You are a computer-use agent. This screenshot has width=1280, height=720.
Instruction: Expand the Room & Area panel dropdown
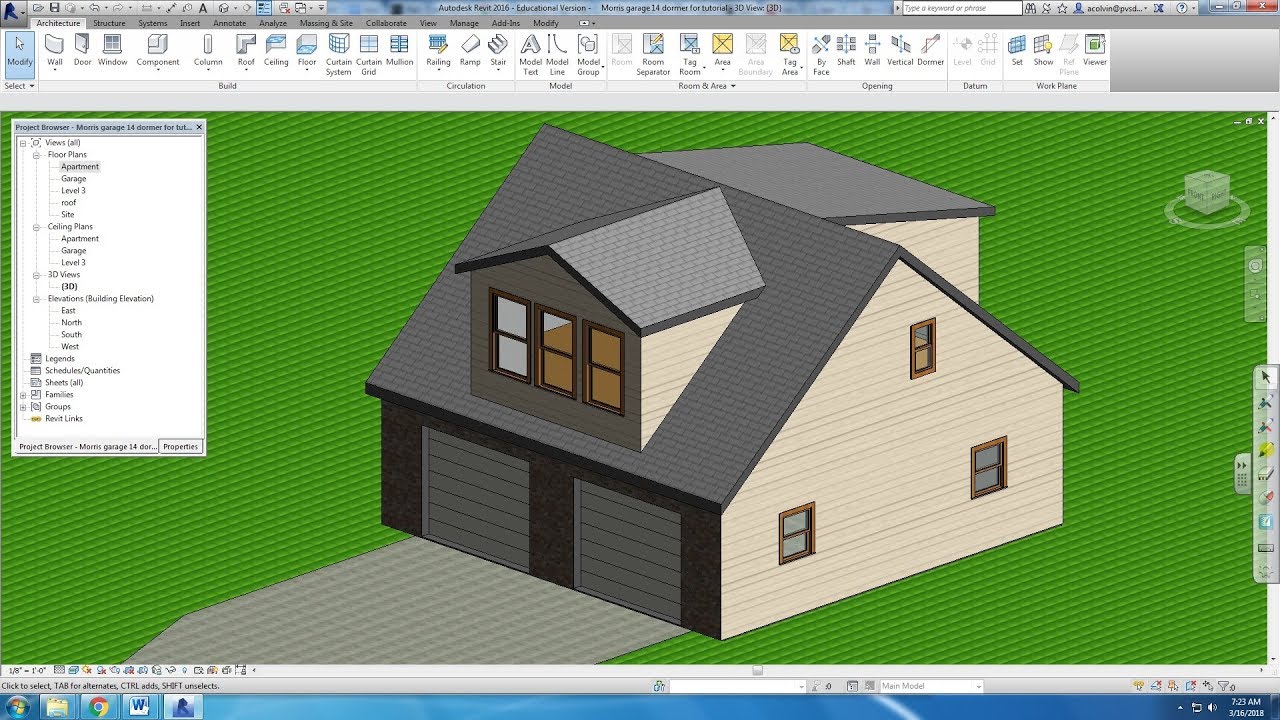click(x=706, y=86)
